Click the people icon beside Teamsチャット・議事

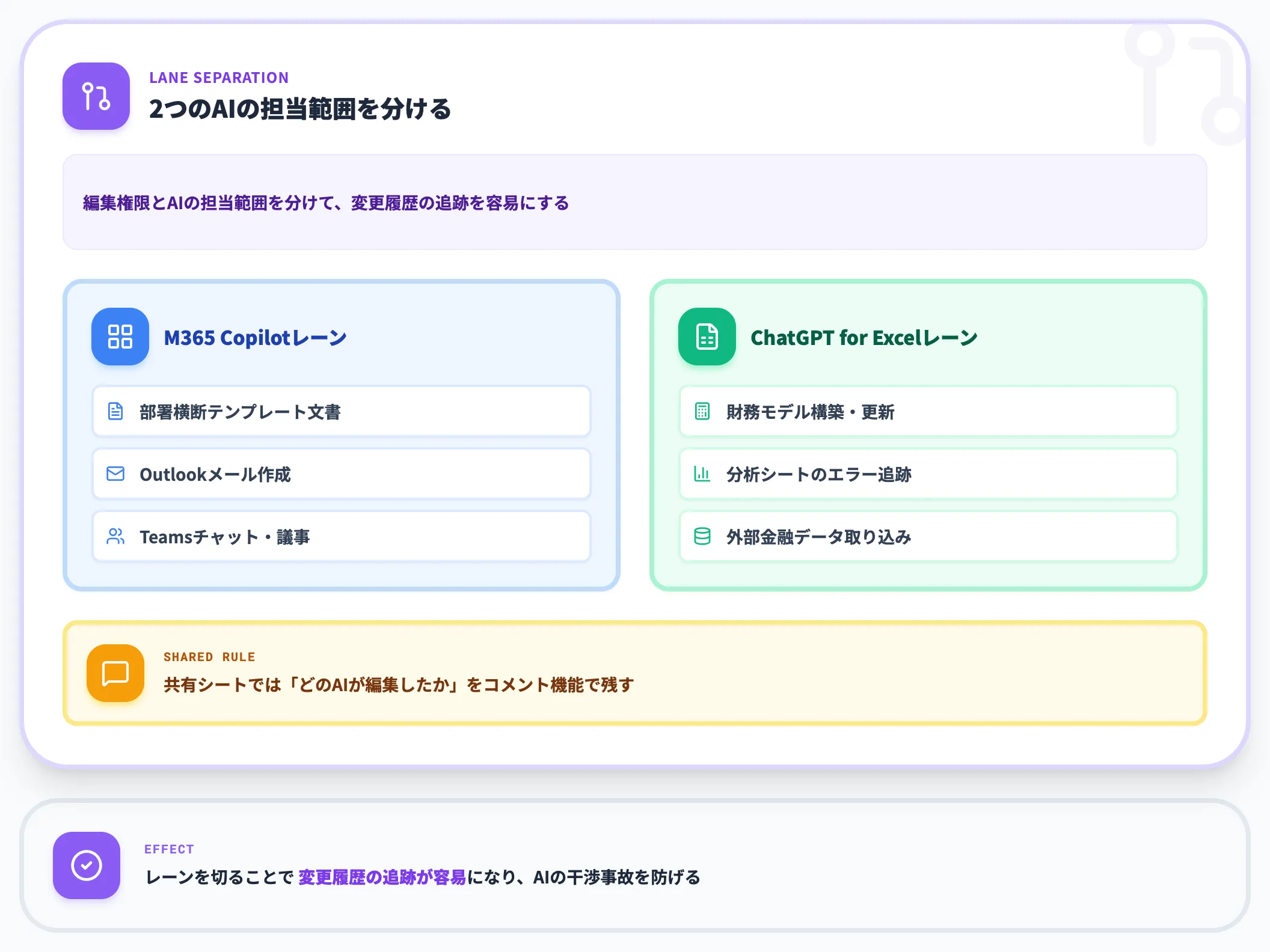(x=115, y=536)
